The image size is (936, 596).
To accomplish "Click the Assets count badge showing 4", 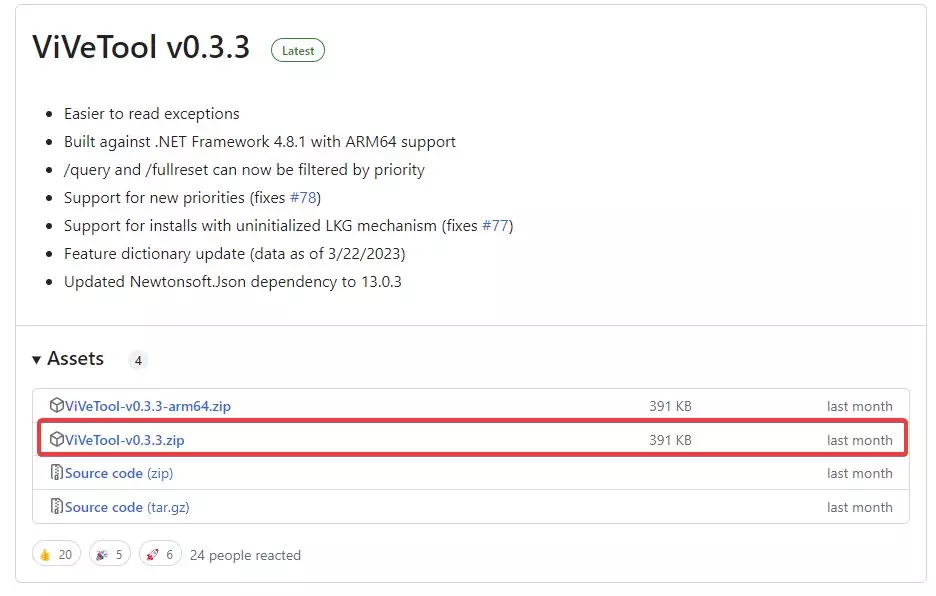I will pos(138,360).
